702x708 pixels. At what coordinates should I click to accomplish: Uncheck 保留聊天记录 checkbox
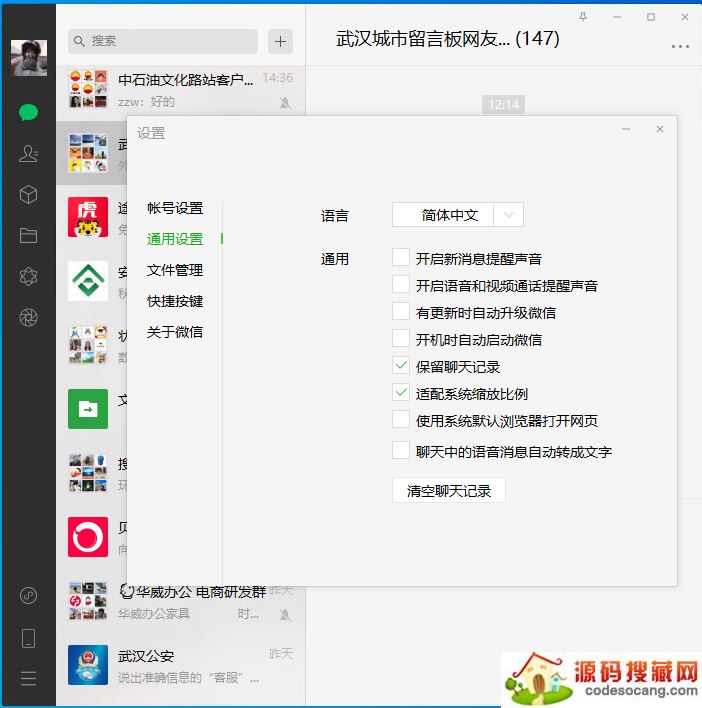click(x=401, y=365)
